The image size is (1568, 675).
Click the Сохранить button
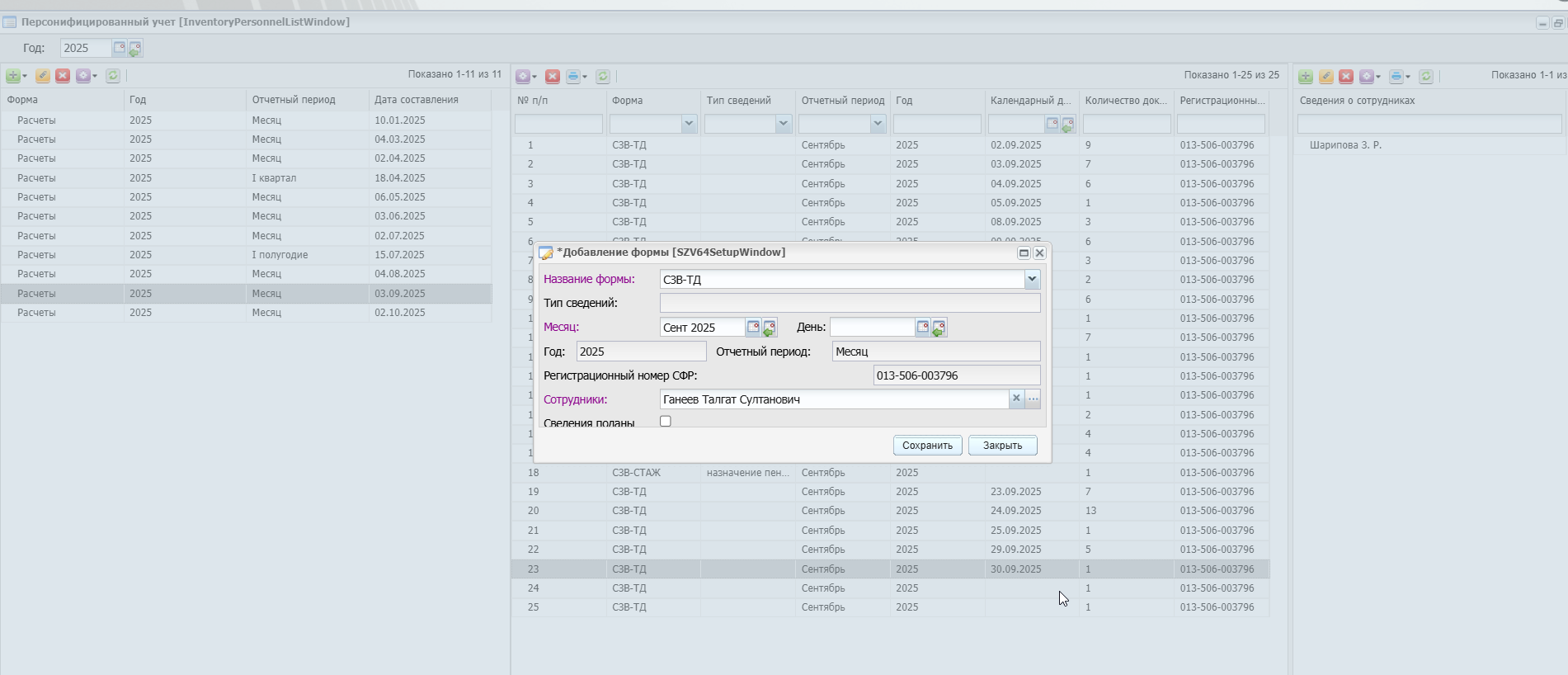pyautogui.click(x=927, y=446)
